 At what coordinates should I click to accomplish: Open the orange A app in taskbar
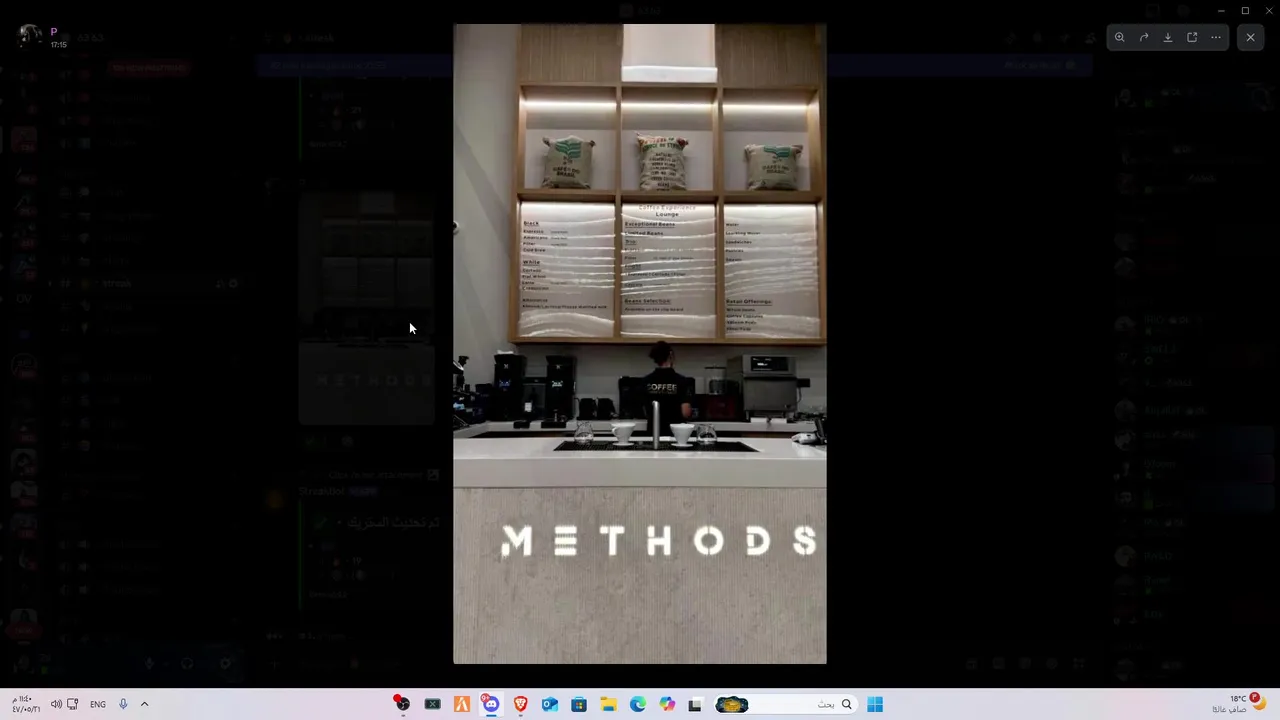click(x=461, y=704)
